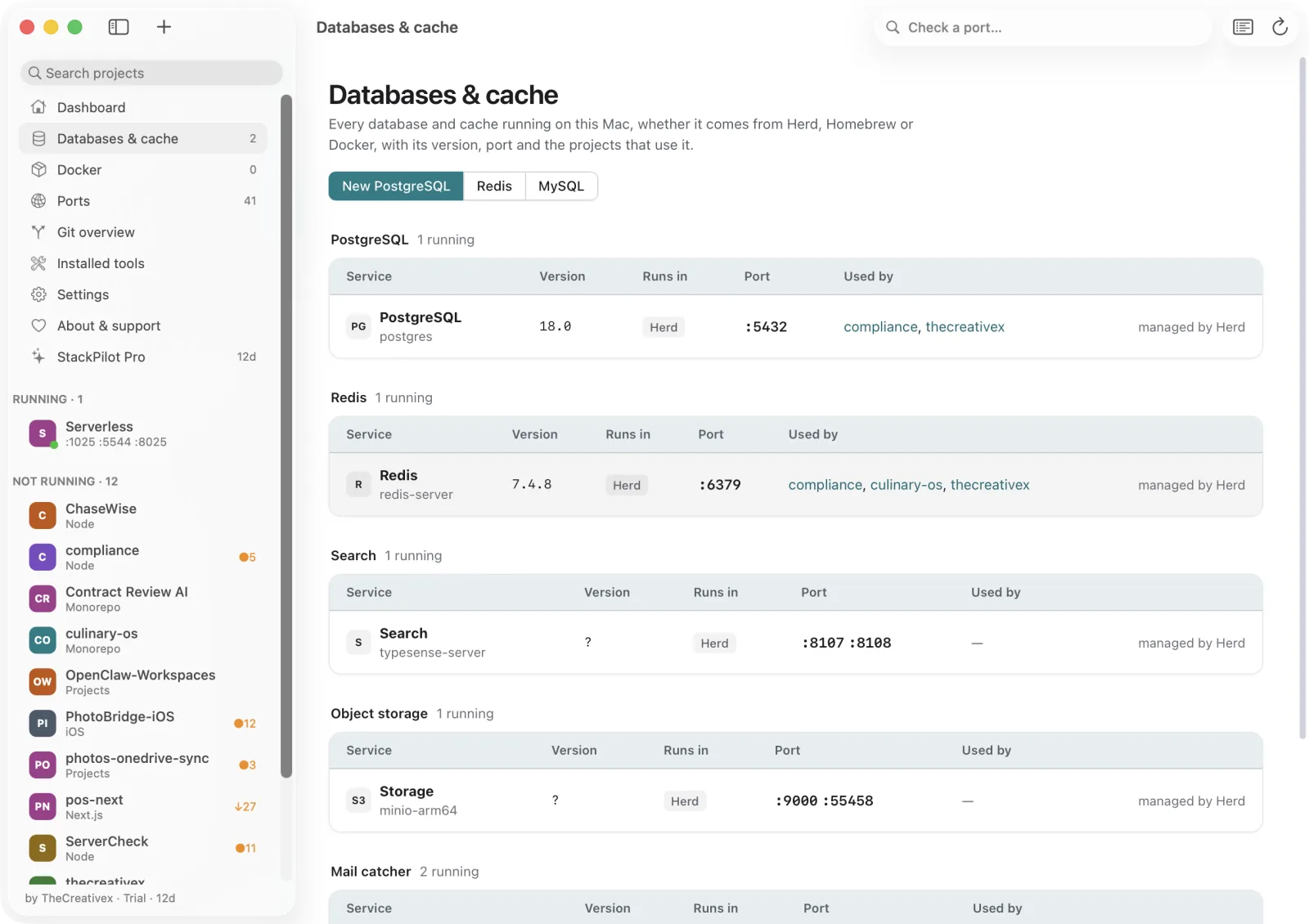This screenshot has height=924, width=1309.
Task: Click Herd tag in Search row
Action: pos(714,643)
